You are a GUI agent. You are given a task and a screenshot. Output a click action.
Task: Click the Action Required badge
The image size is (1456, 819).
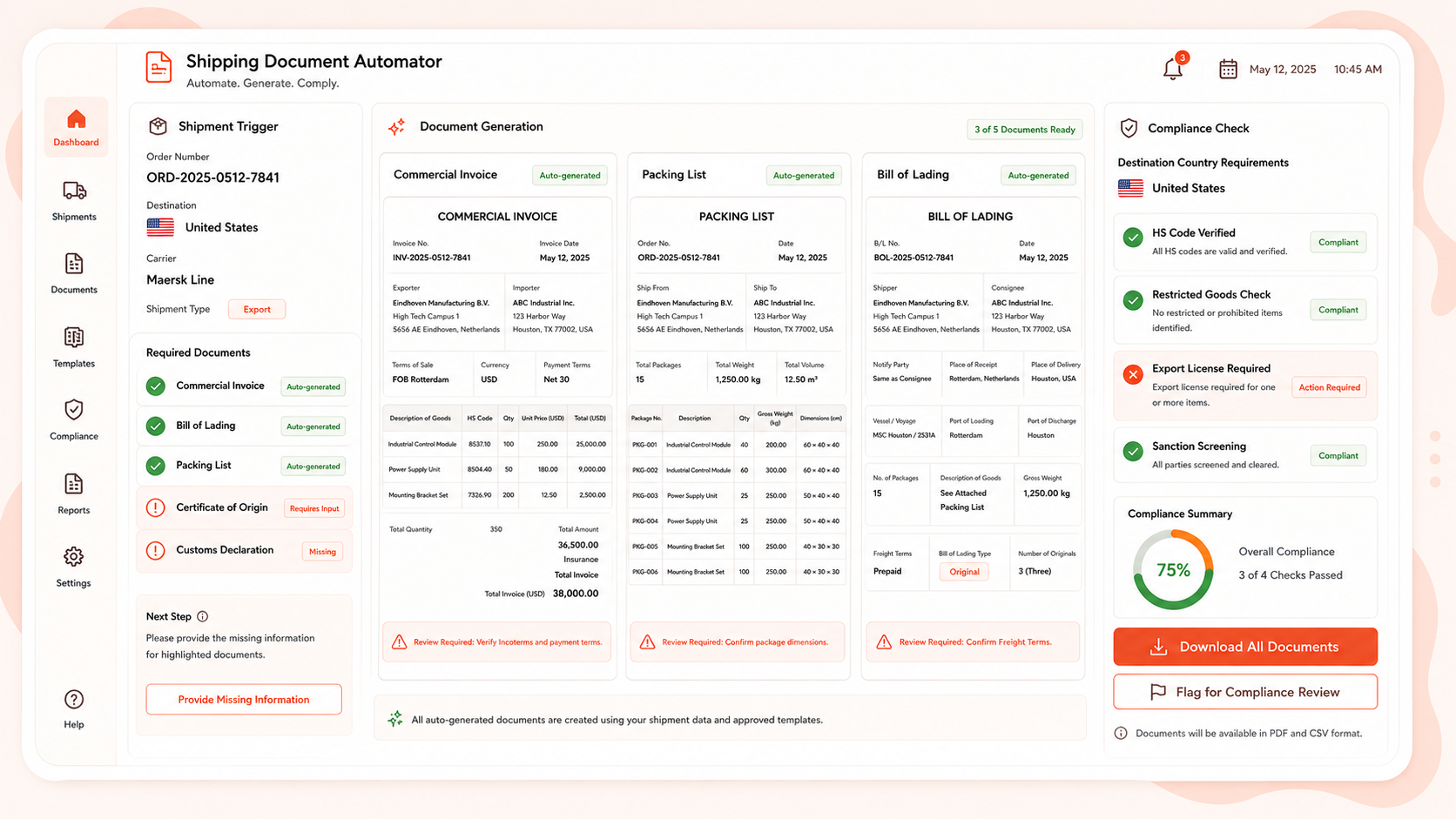[x=1329, y=387]
